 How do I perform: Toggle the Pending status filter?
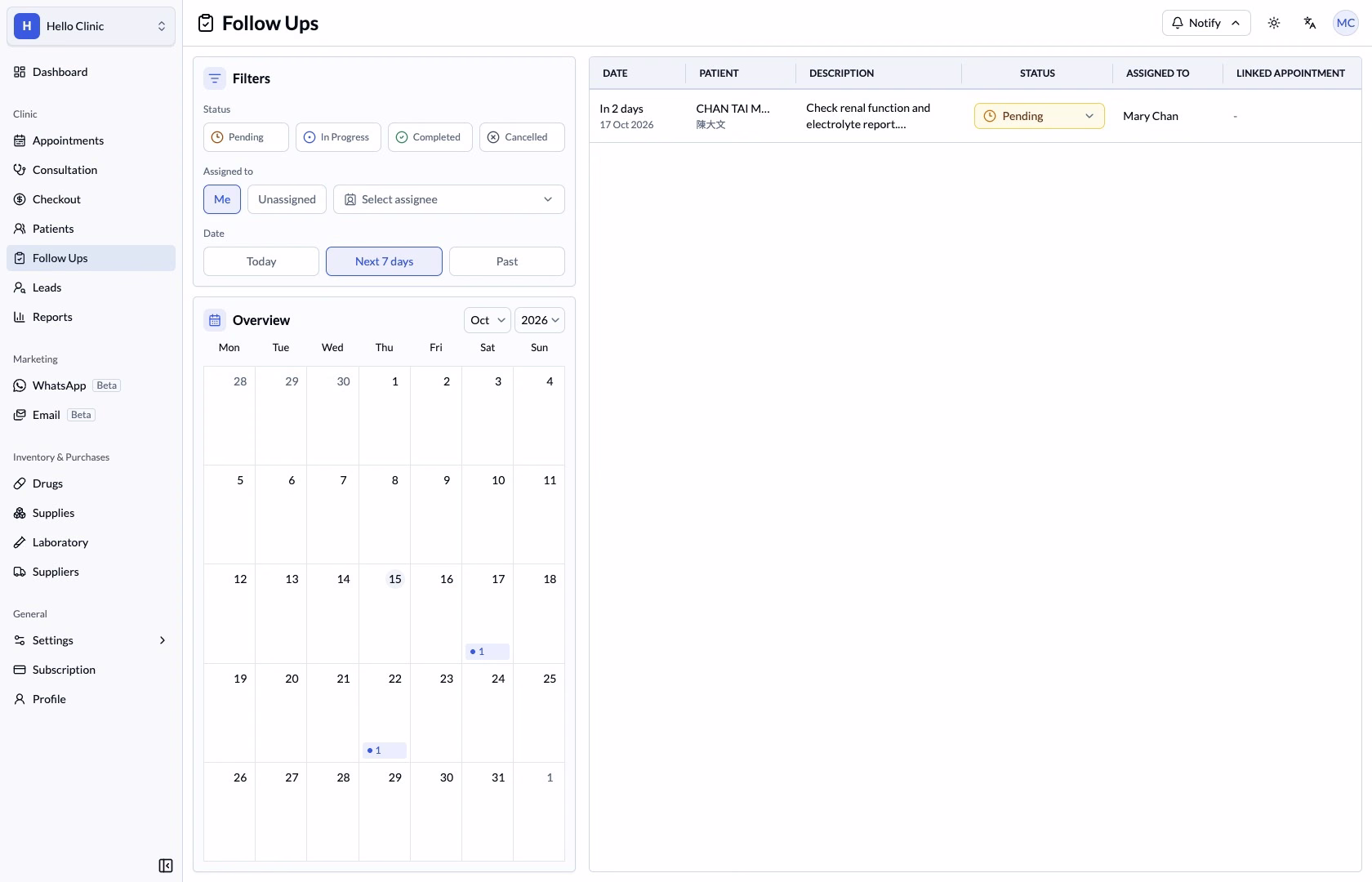(246, 137)
